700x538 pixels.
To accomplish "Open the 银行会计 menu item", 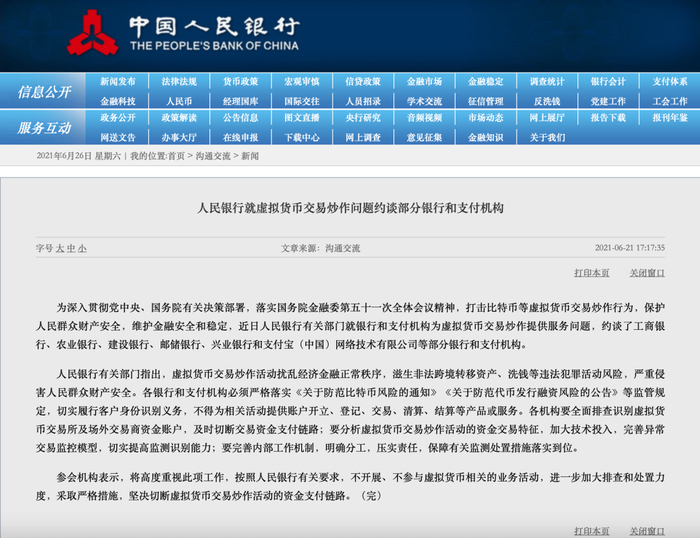I will [608, 81].
